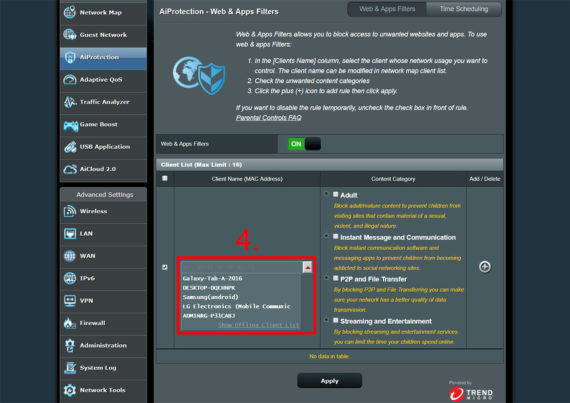Expand Instant Message category subitems
Viewport: 570px width, 403px height.
326,236
